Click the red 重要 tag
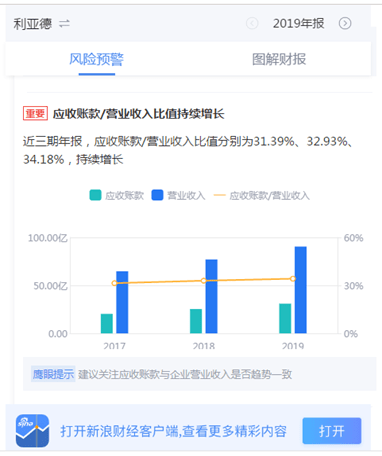The height and width of the screenshot is (456, 382). [35, 113]
